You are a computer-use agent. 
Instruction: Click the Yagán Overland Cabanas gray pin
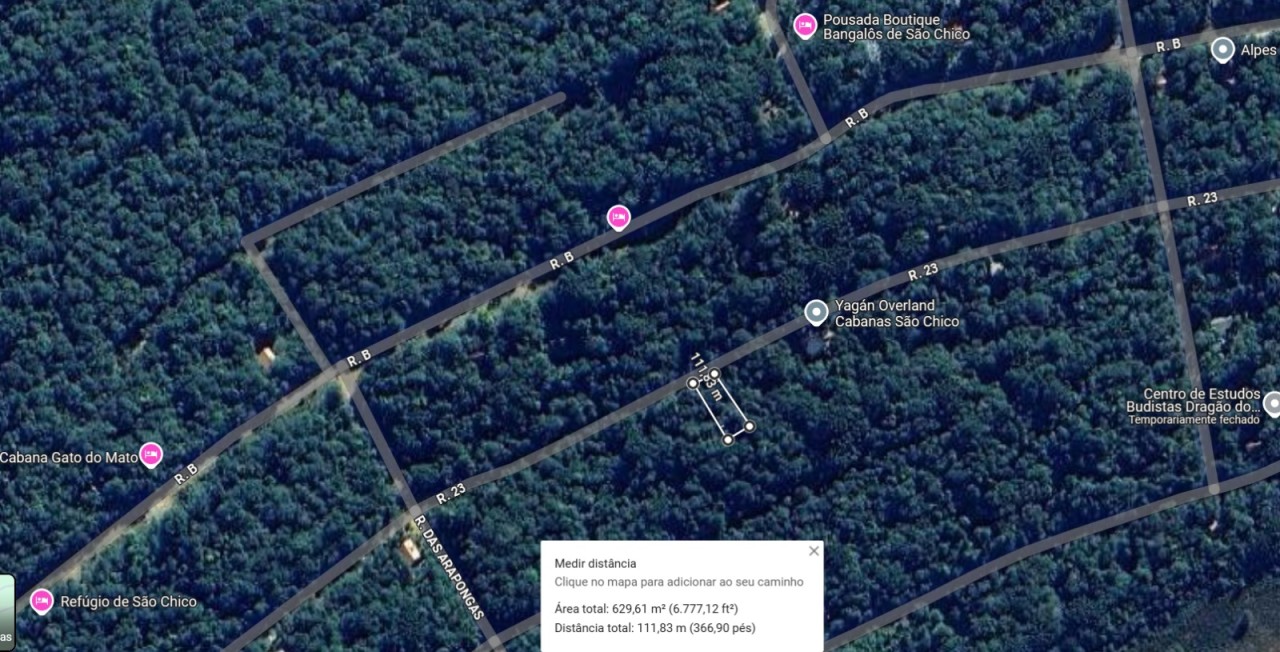tap(817, 313)
